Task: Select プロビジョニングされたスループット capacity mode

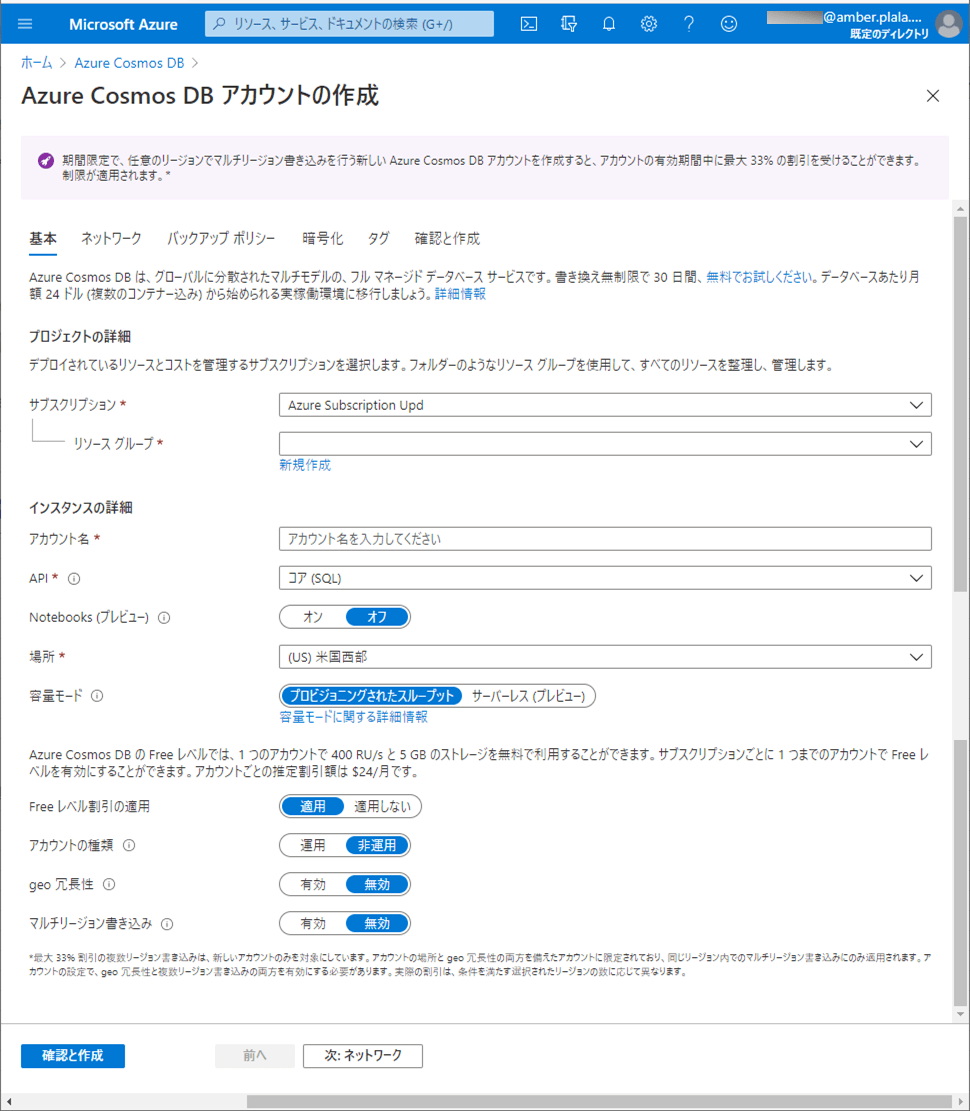Action: point(371,696)
